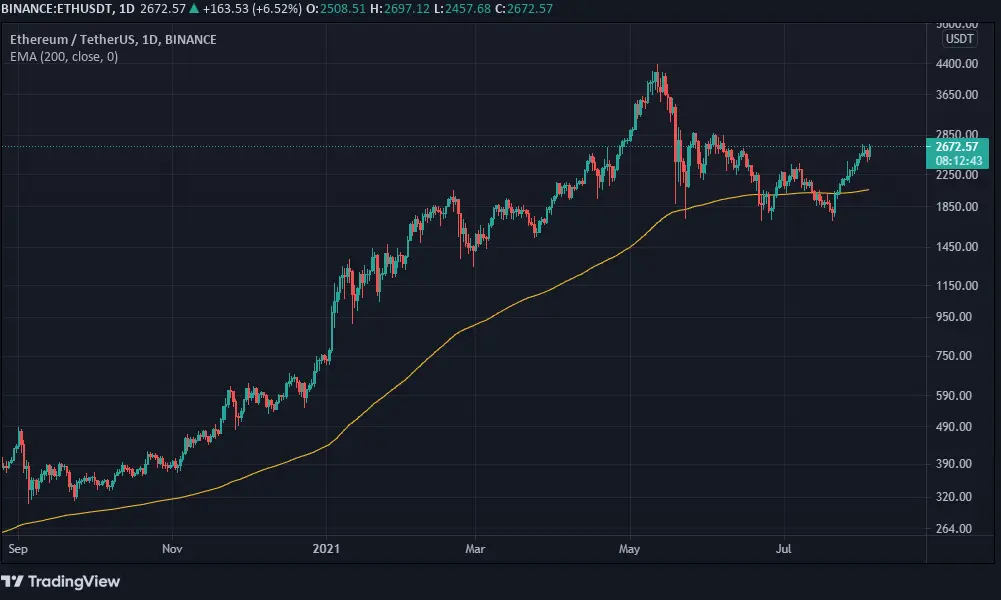Click the 1450.00 price axis label
This screenshot has height=600, width=1001.
point(956,247)
